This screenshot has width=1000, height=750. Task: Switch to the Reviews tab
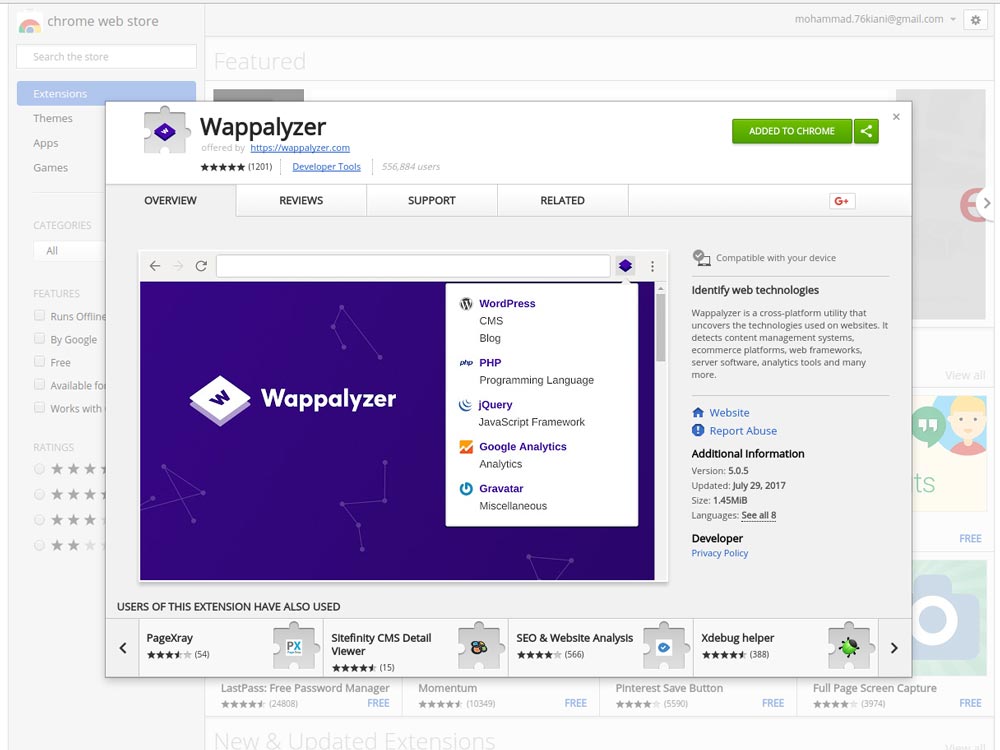[x=300, y=200]
